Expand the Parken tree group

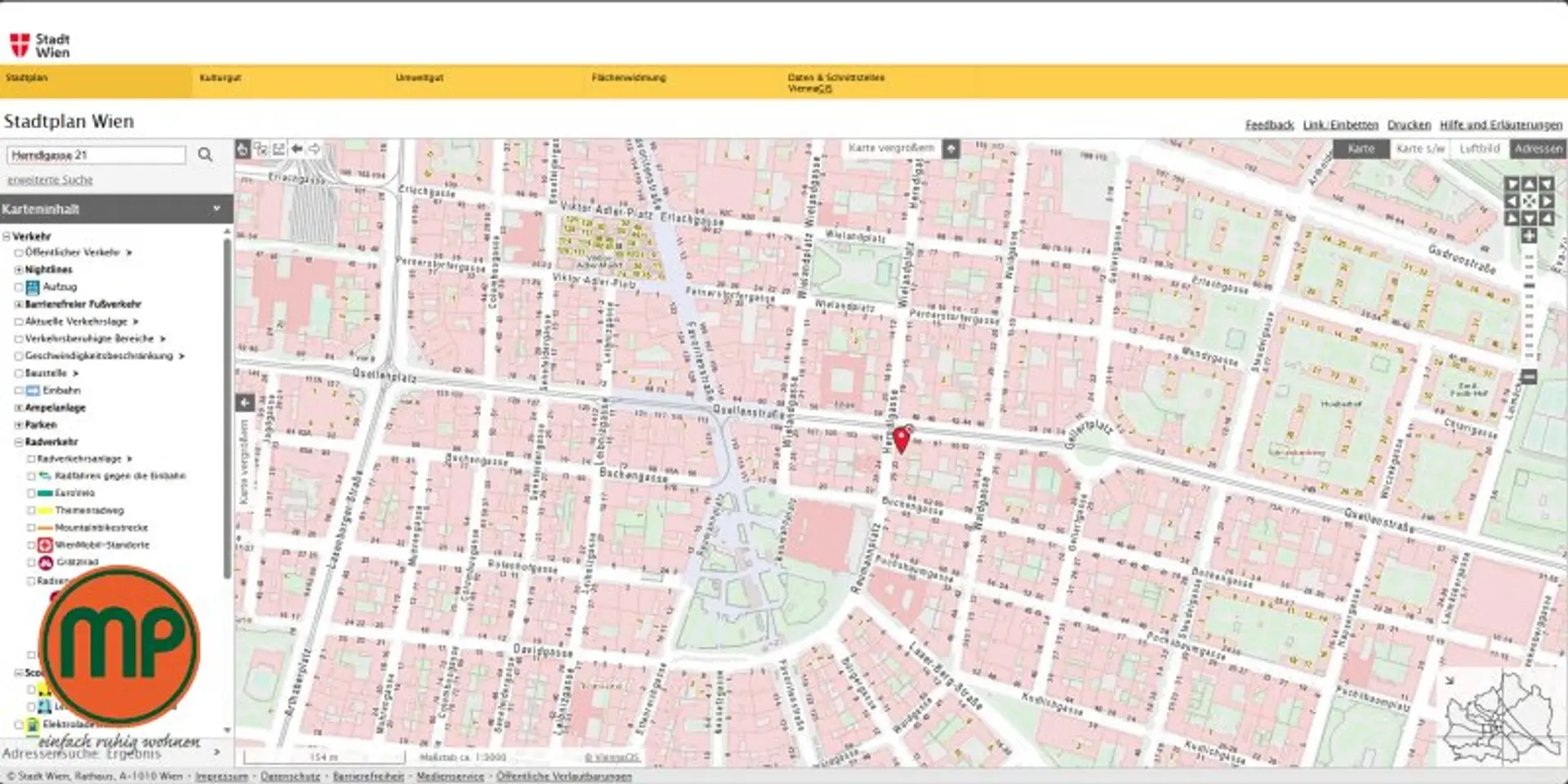tap(19, 425)
